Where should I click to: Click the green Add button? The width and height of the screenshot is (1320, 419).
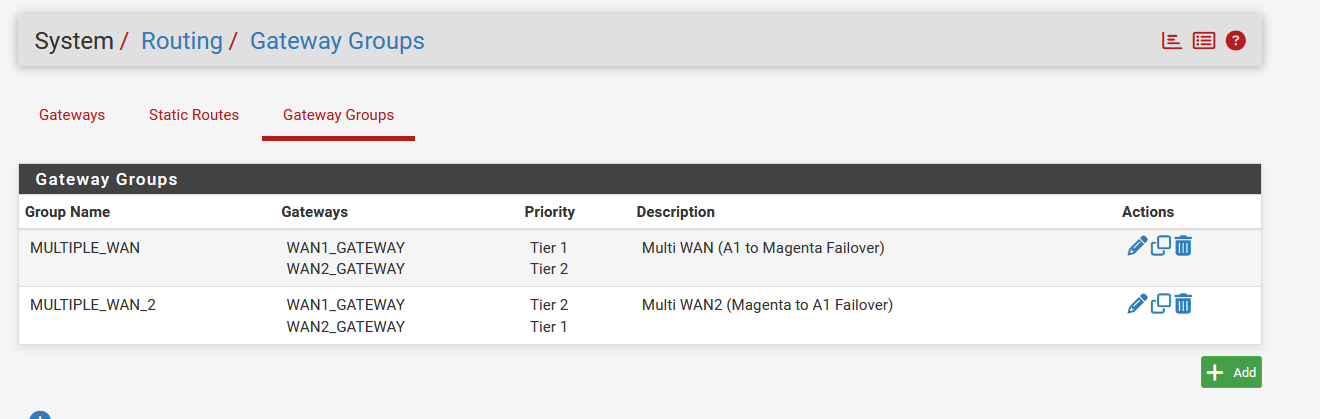[1231, 372]
